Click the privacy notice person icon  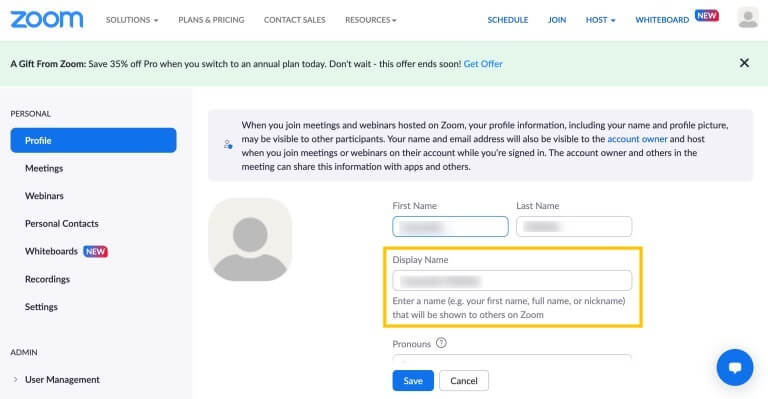pos(228,145)
